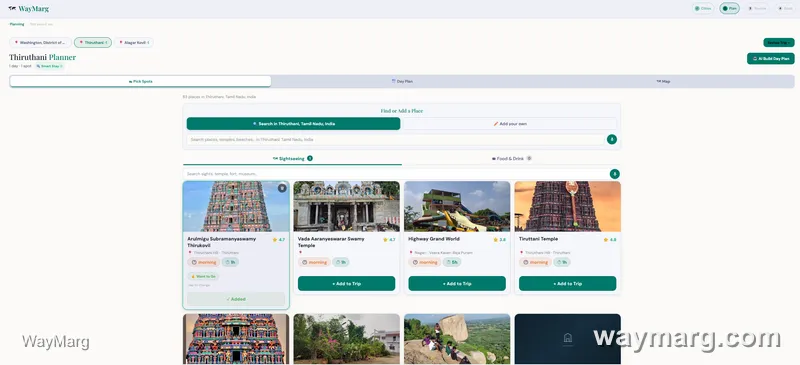This screenshot has height=365, width=800.
Task: Click star rating on Vada Aaranyeswarar card
Action: point(389,239)
